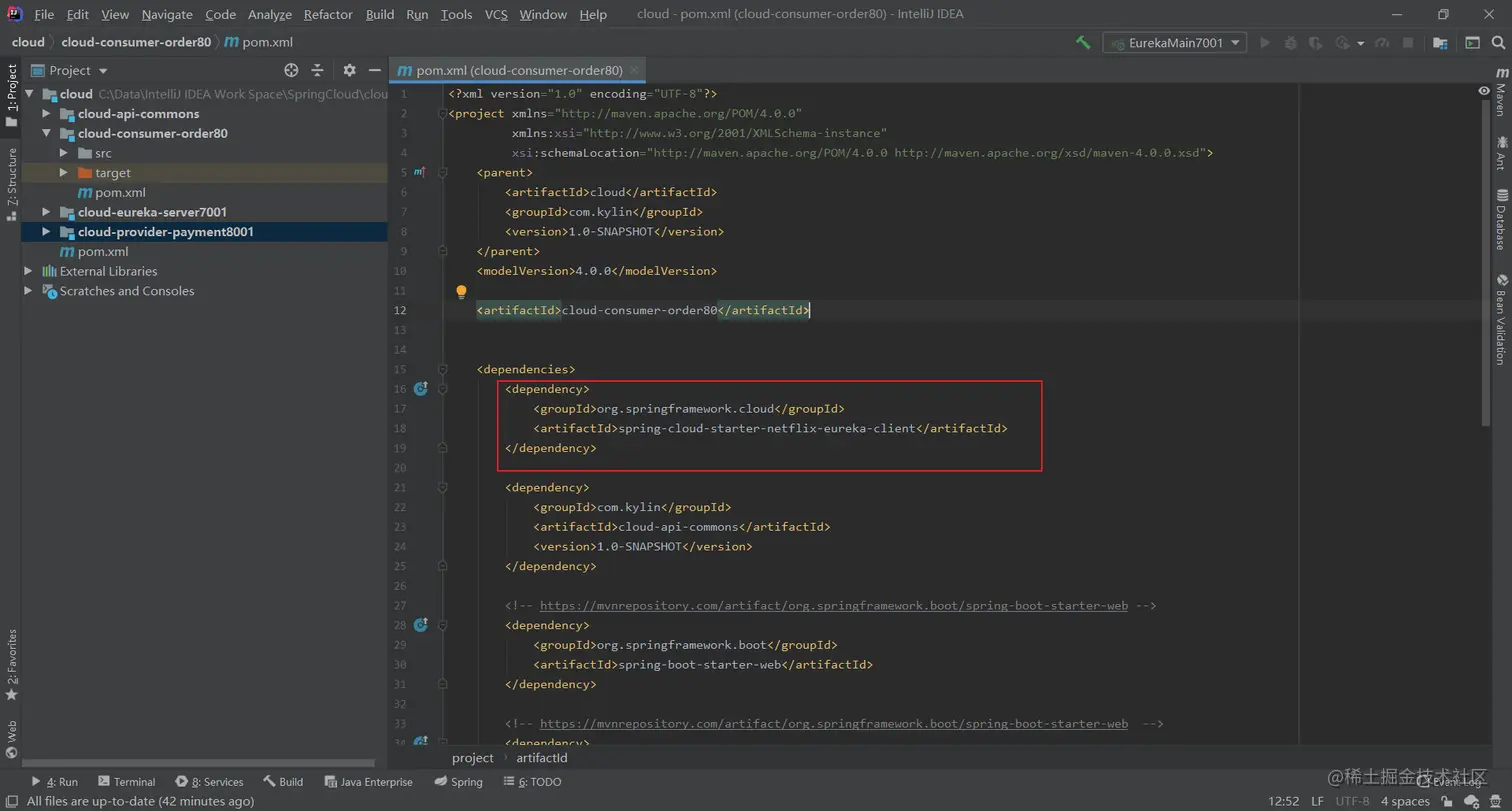This screenshot has width=1512, height=811.
Task: Click the green Build Project hammer icon
Action: (1082, 43)
